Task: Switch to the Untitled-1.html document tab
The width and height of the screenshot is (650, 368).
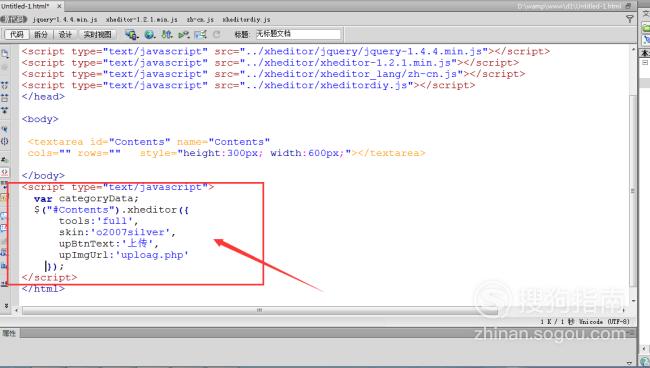Action: coord(25,6)
